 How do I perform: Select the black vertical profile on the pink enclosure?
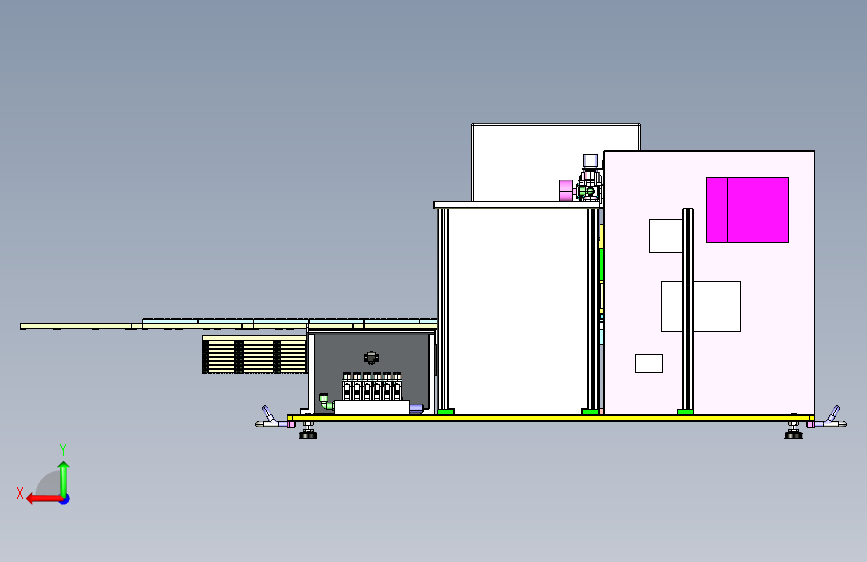click(x=687, y=311)
